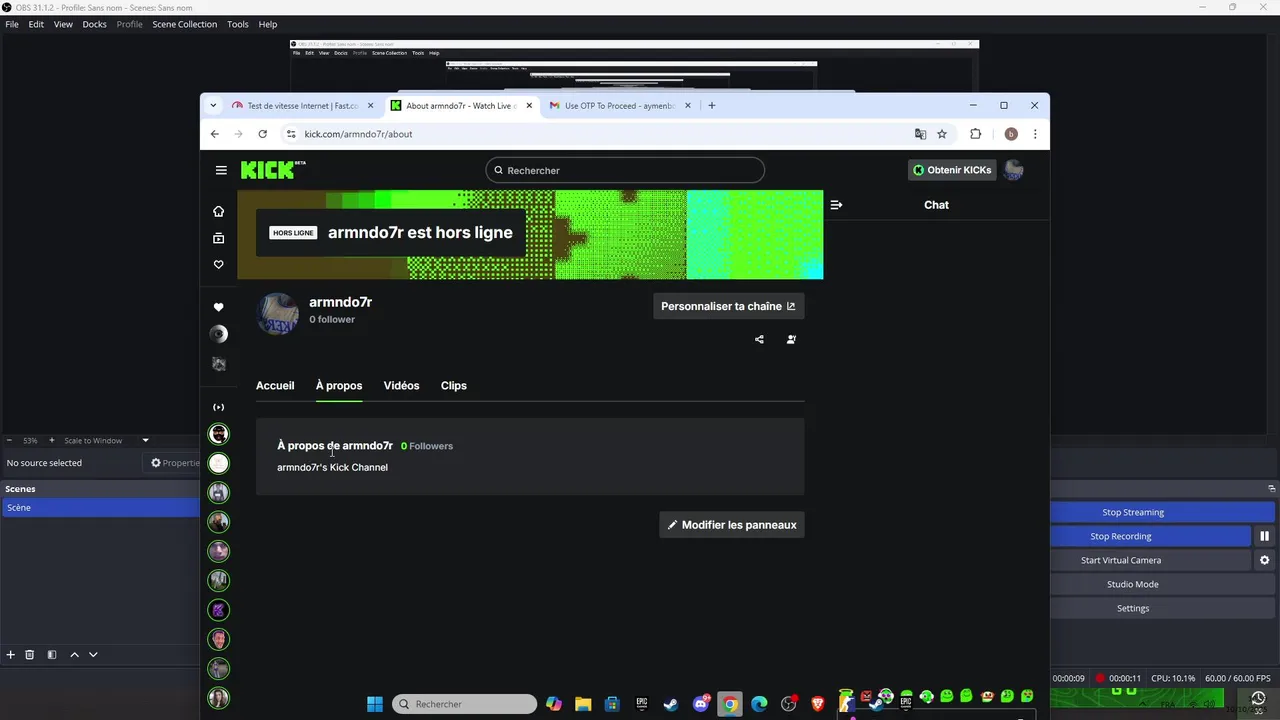
Task: Open Chrome profile icon
Action: (1011, 134)
